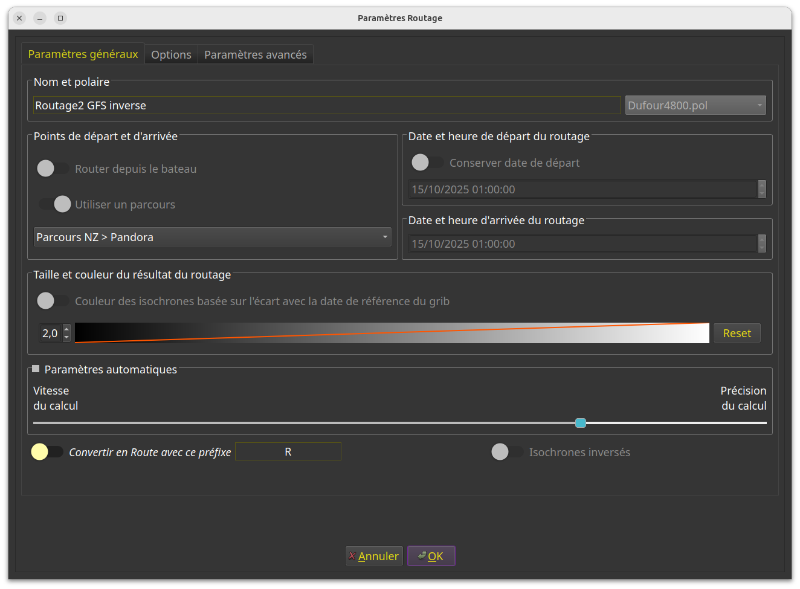Click arrival date field spinner
The width and height of the screenshot is (800, 589).
click(x=762, y=243)
